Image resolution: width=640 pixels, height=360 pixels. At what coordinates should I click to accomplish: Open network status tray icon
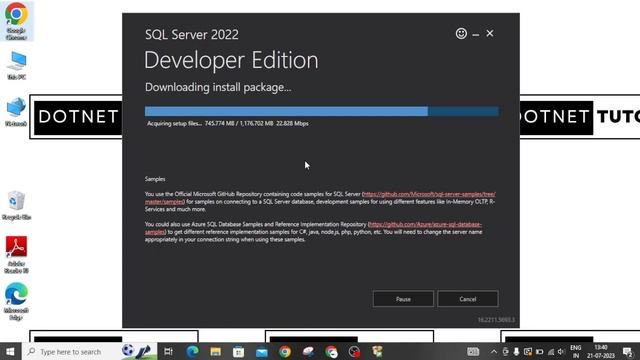click(x=551, y=351)
